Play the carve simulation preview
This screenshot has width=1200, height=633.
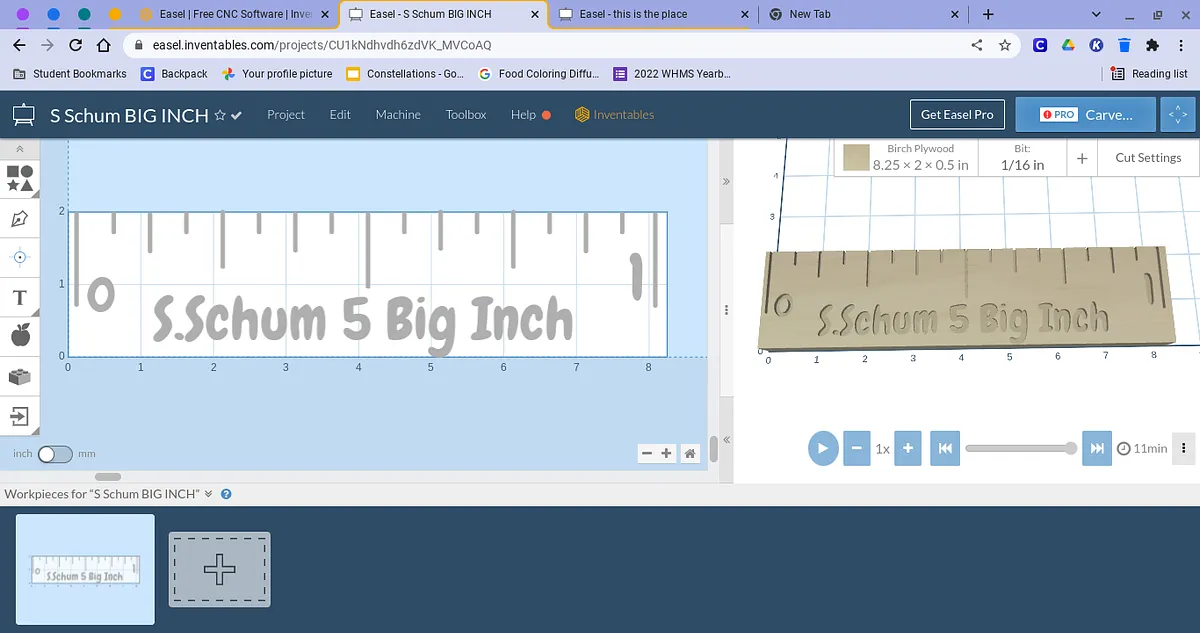point(822,448)
